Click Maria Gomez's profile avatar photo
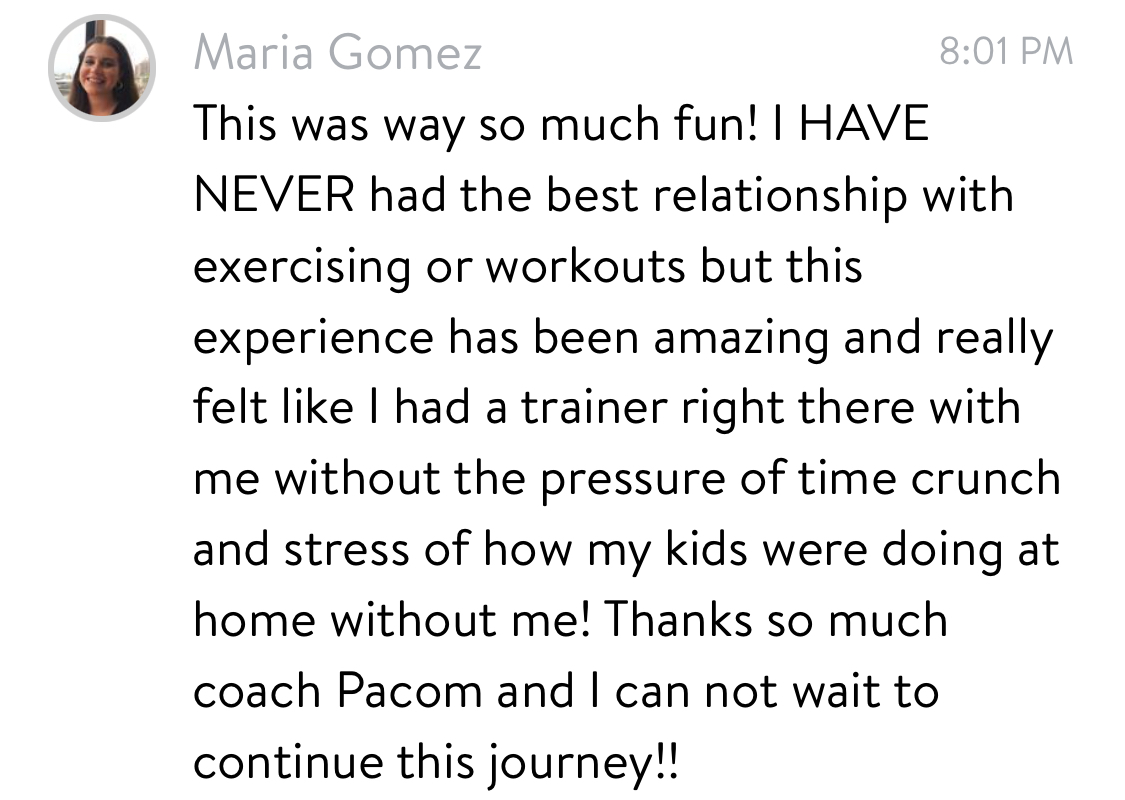1125x800 pixels. [101, 68]
